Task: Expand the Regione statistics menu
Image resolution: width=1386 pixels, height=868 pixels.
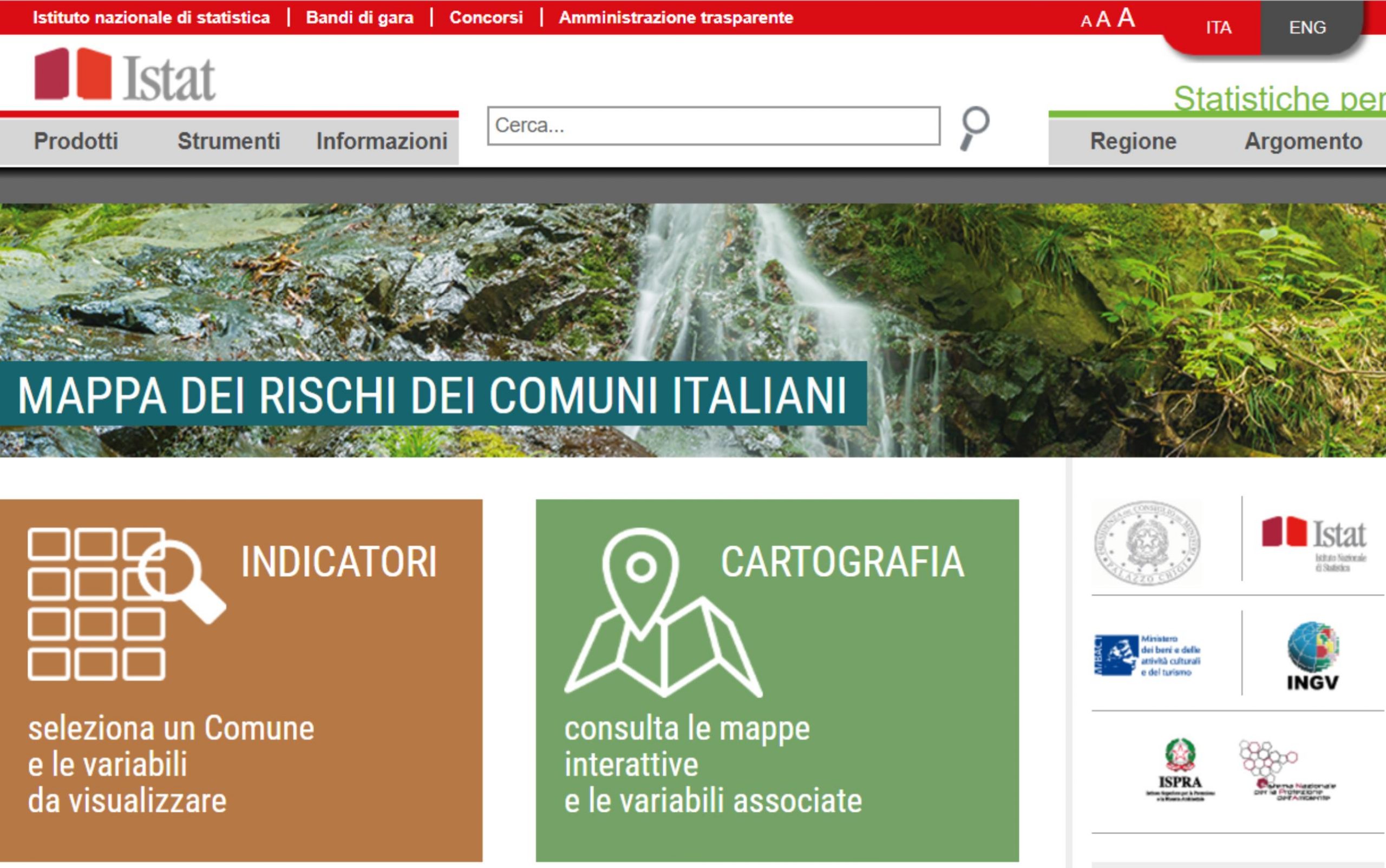Action: [1133, 141]
